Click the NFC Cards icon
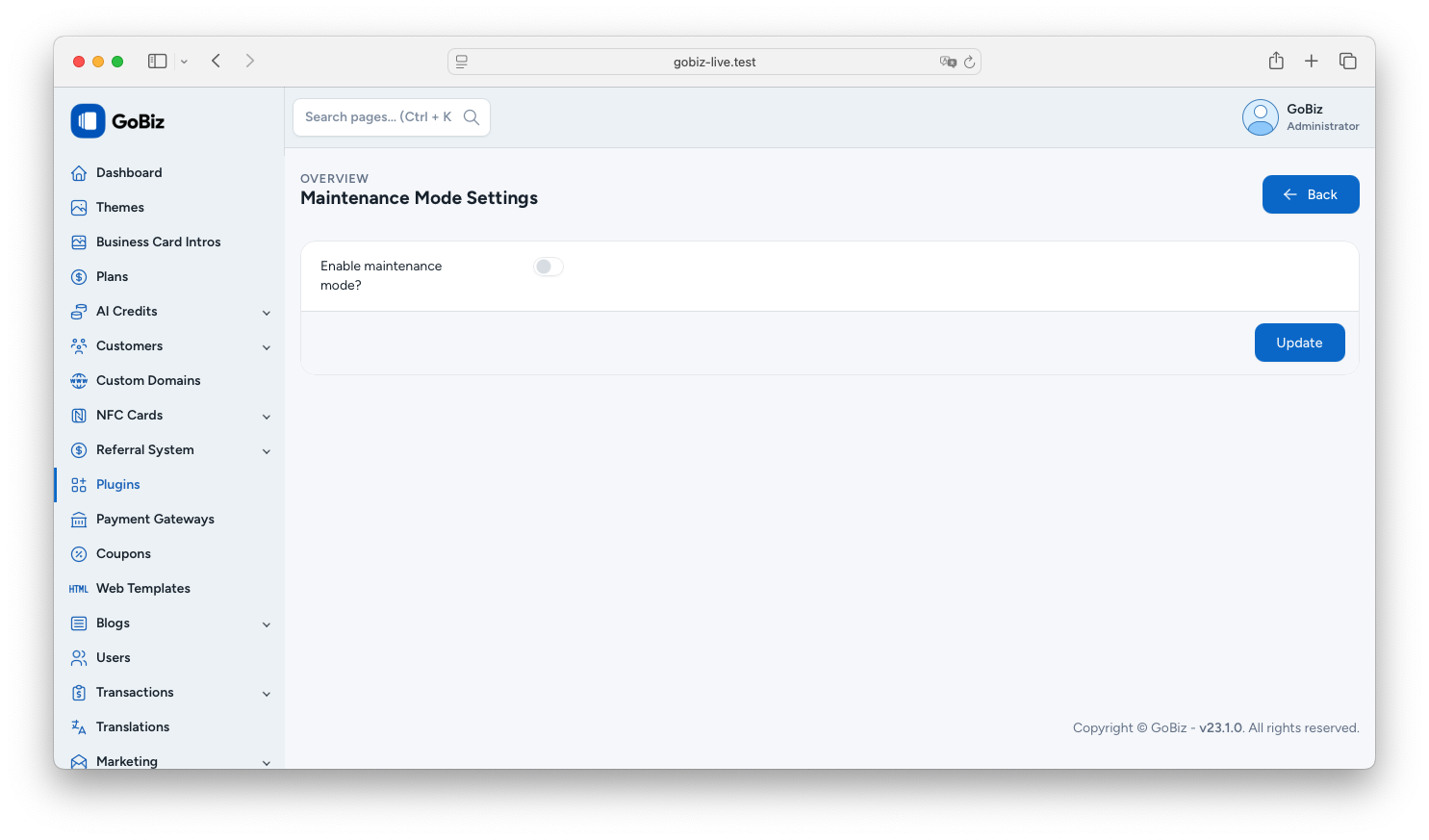 79,416
